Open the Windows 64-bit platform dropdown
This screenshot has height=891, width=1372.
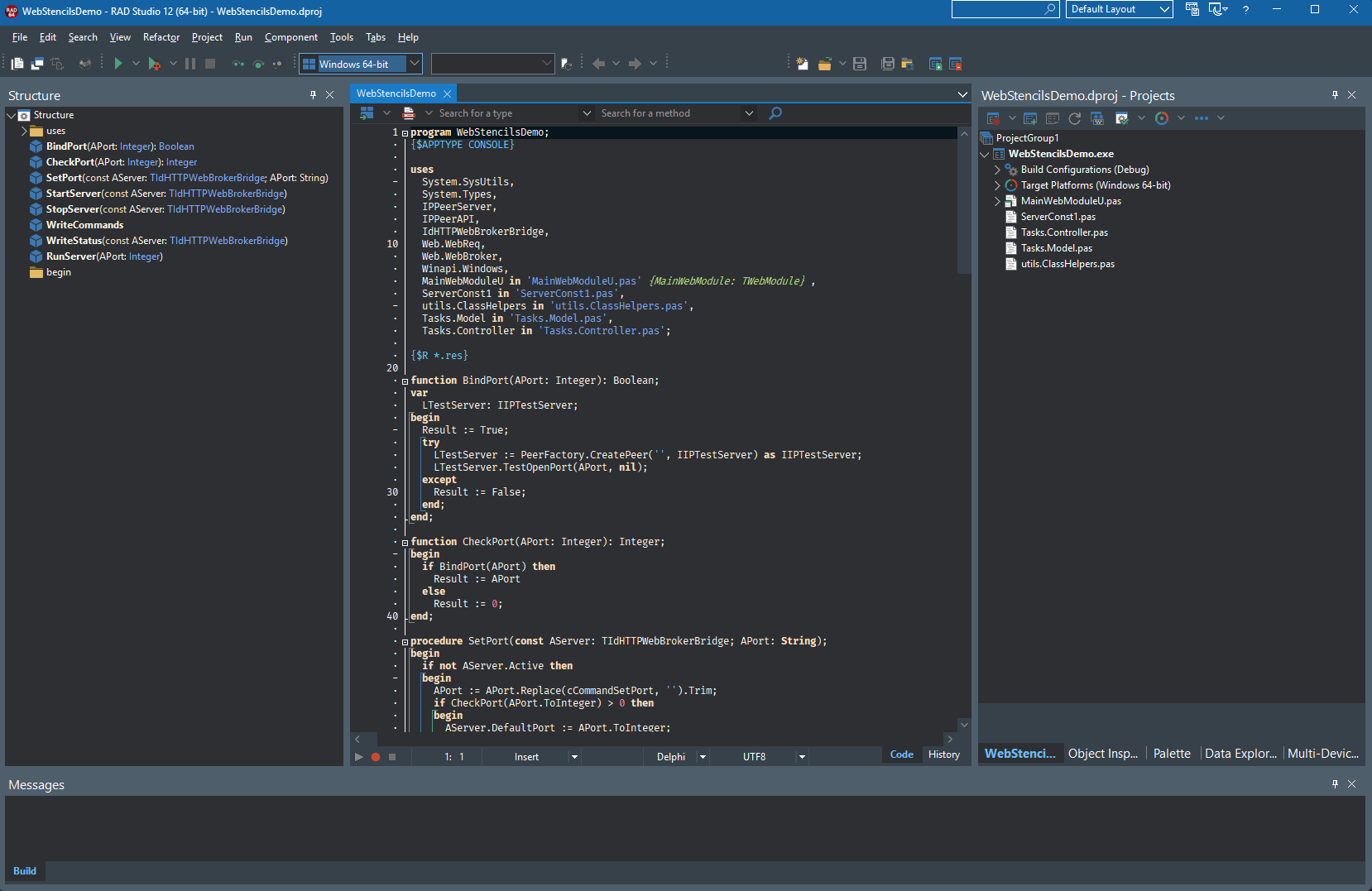click(x=415, y=64)
